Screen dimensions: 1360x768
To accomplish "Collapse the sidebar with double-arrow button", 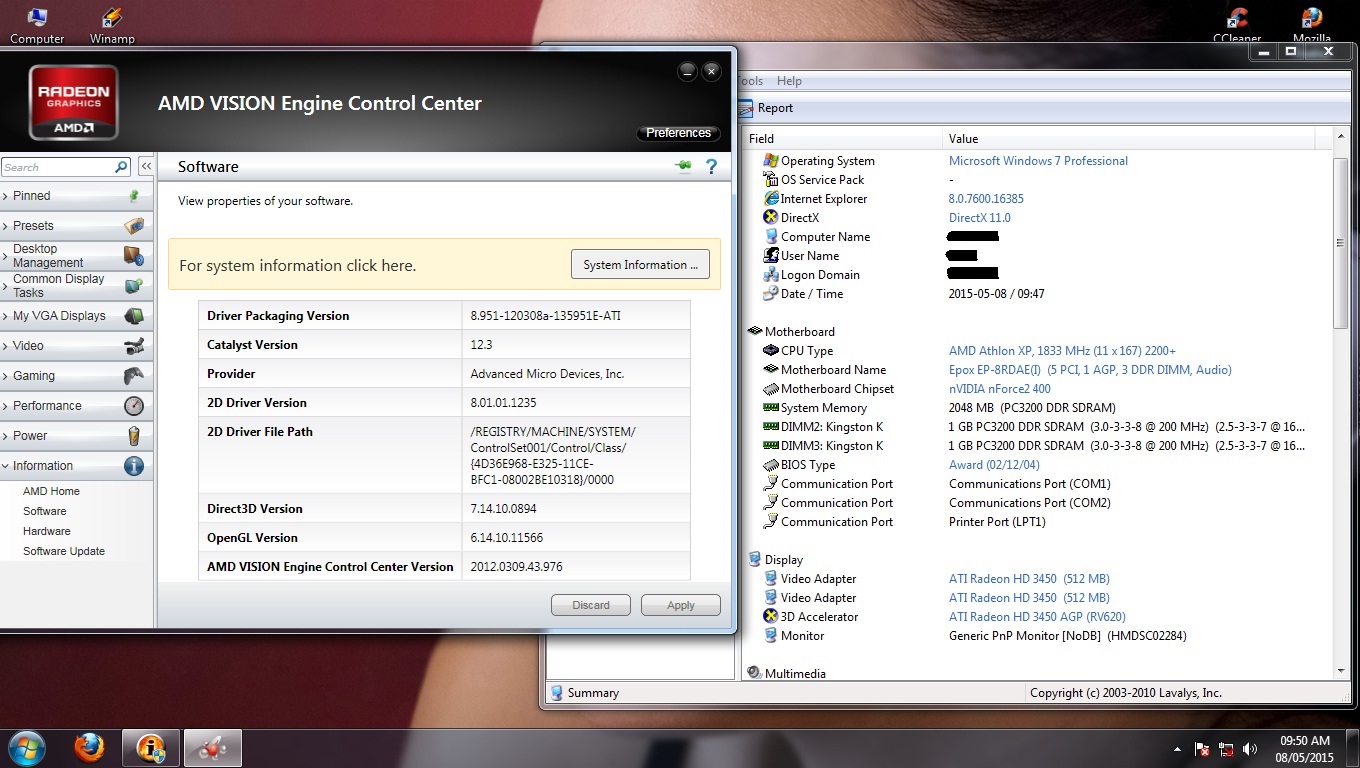I will pos(146,167).
